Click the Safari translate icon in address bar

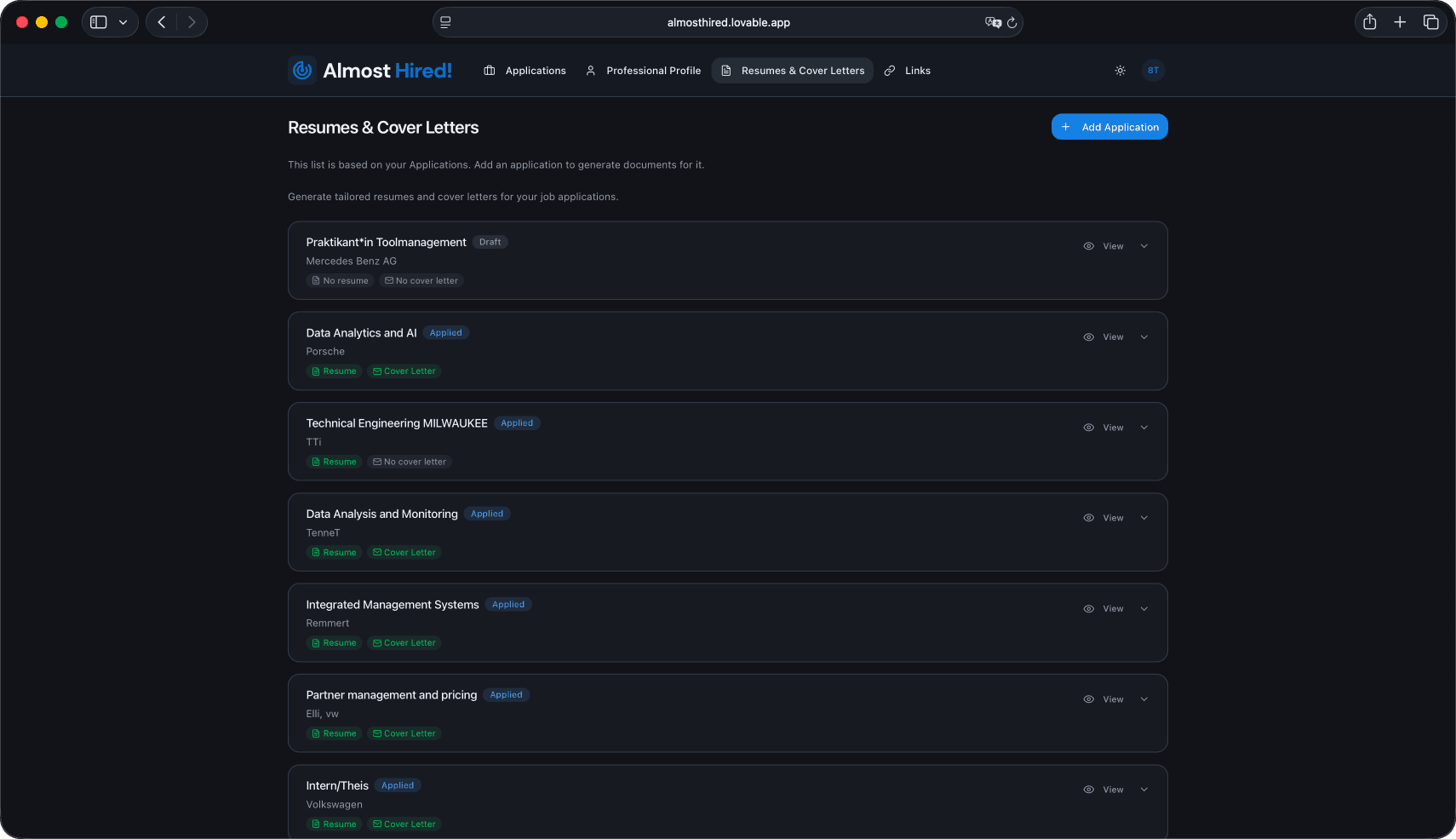point(993,23)
